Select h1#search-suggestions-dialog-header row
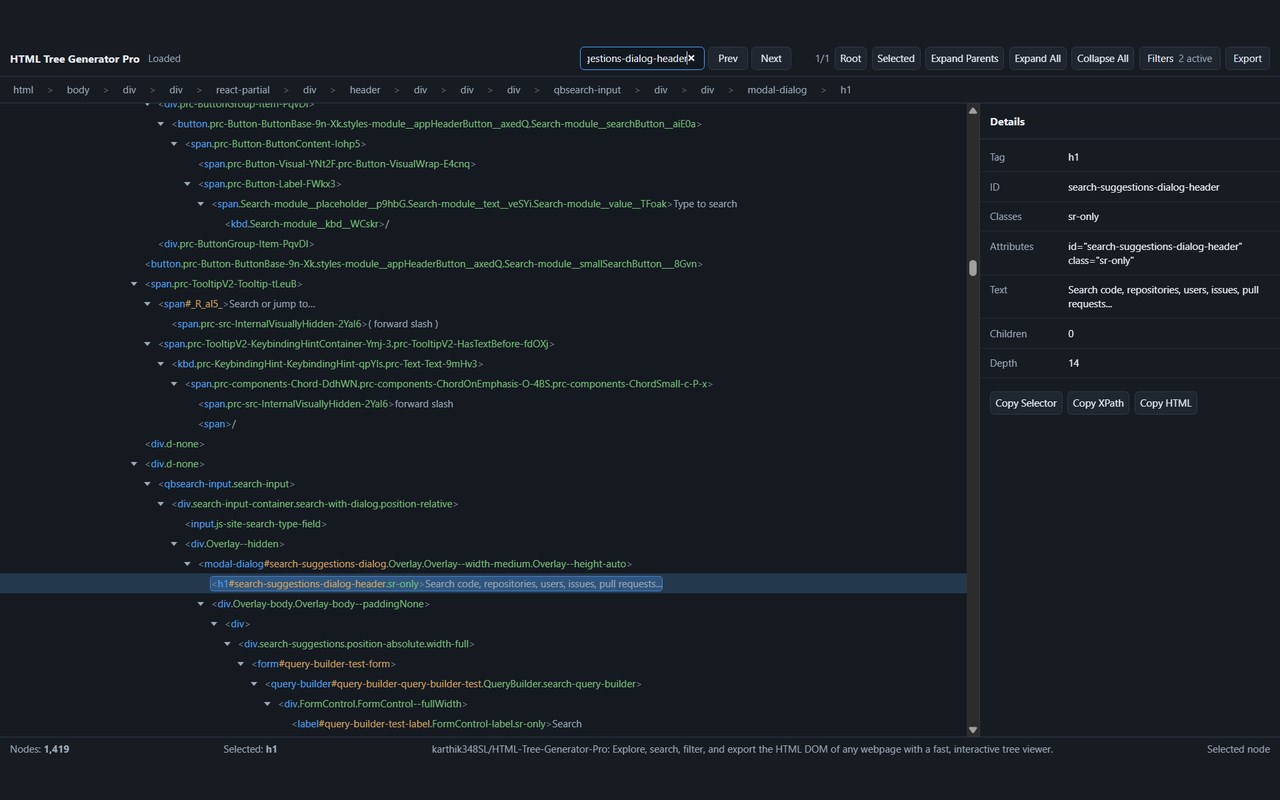1280x800 pixels. click(436, 584)
